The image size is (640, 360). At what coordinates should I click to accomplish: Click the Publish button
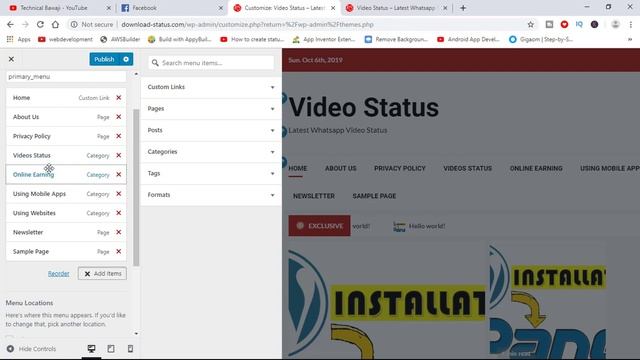pos(104,59)
